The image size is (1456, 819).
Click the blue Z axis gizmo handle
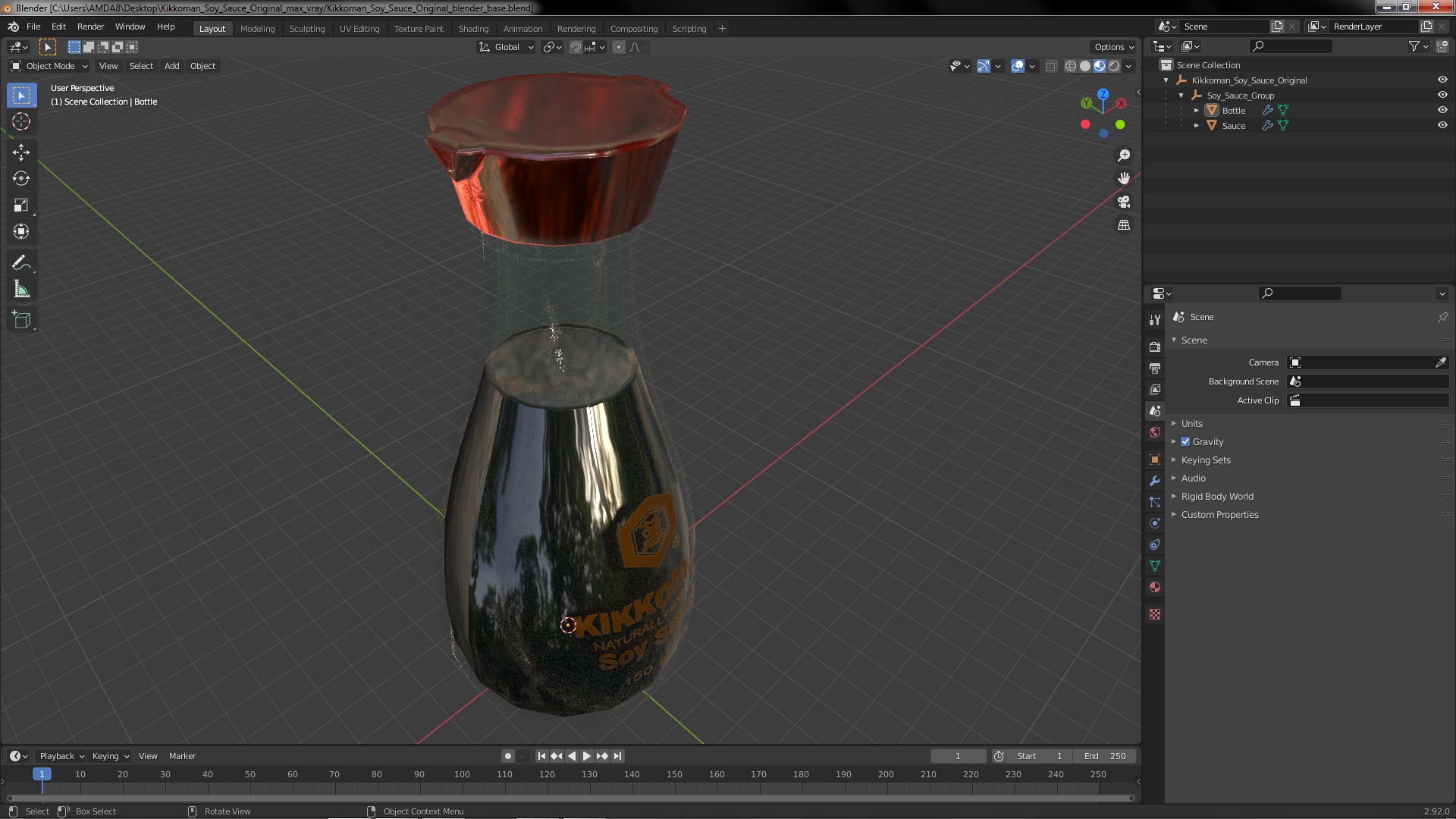pyautogui.click(x=1103, y=94)
